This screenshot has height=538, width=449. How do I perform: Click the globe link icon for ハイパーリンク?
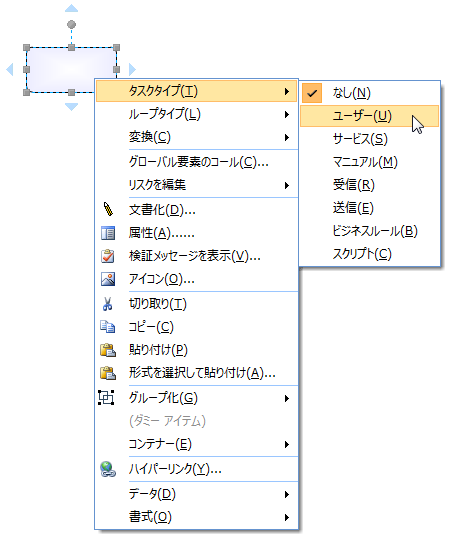[108, 469]
